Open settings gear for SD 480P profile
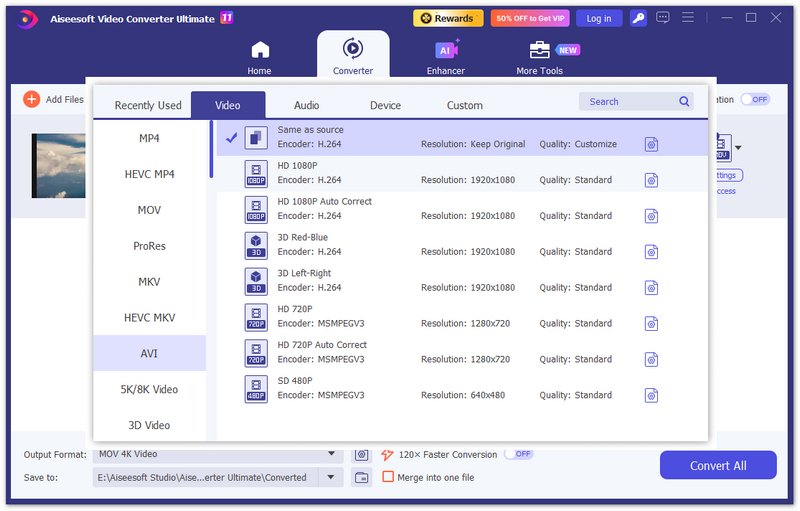The height and width of the screenshot is (511, 800). [x=651, y=396]
